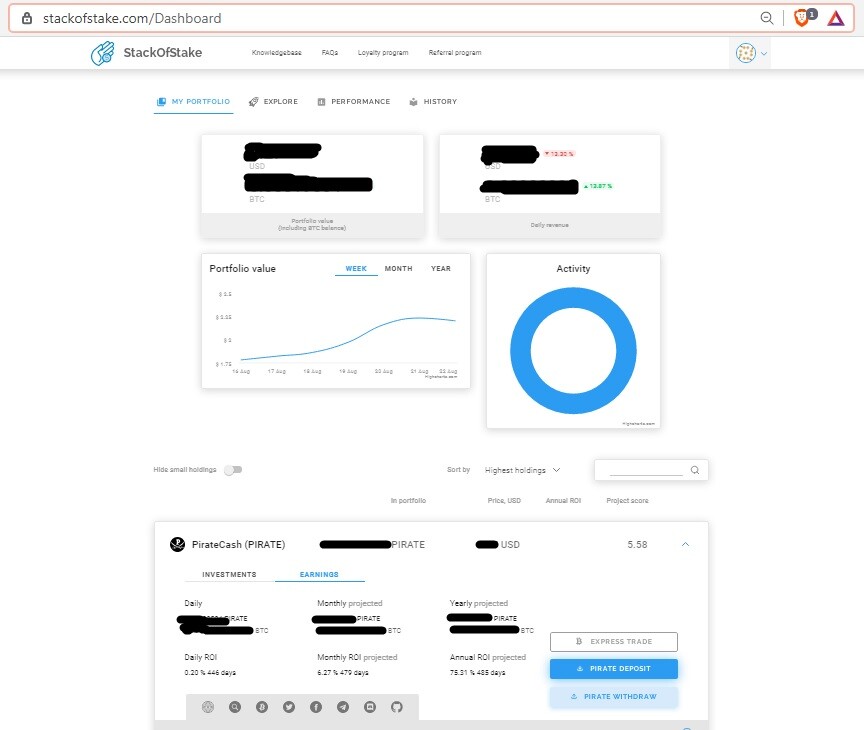Click the StackOfStake brand name

(163, 53)
